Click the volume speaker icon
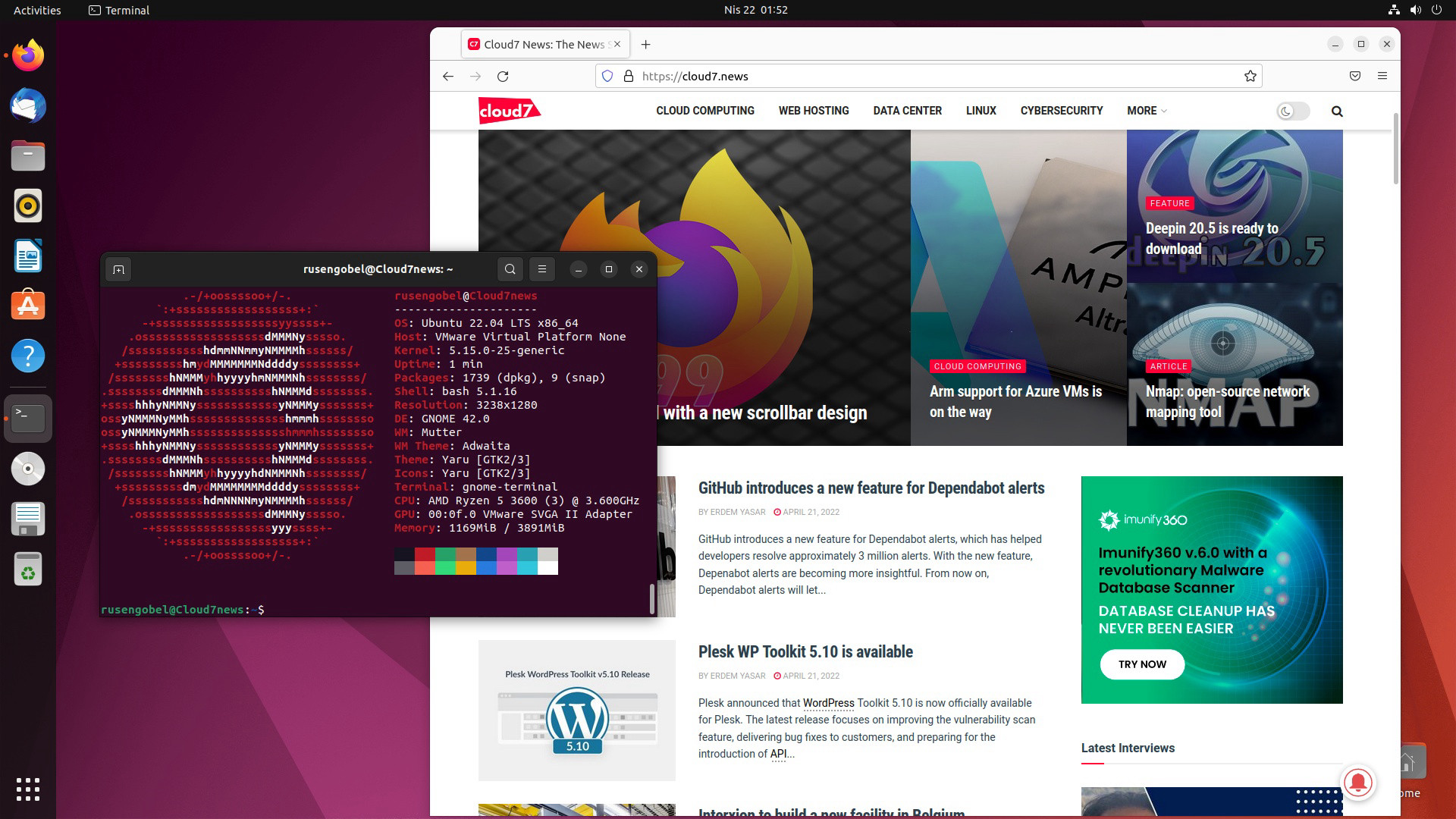Screen dimensions: 1456x819 [1415, 10]
